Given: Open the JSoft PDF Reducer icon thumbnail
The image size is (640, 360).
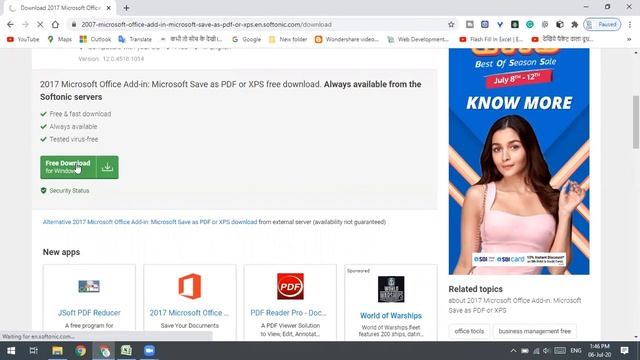Looking at the screenshot, I should click(x=89, y=286).
